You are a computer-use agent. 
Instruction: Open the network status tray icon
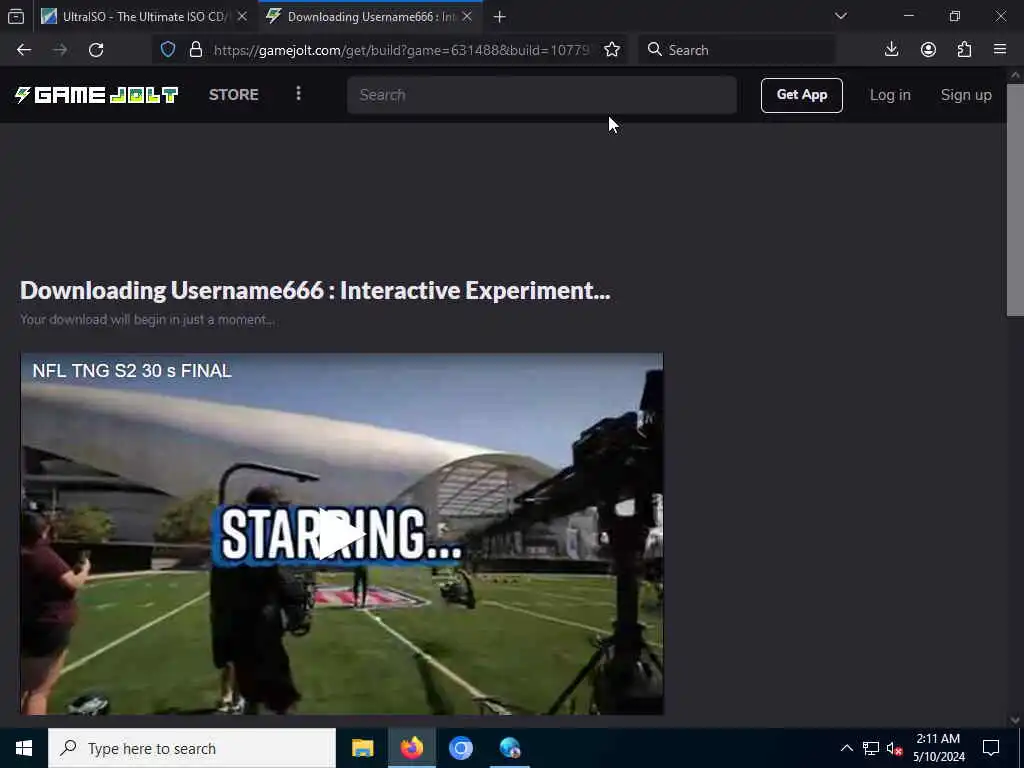click(871, 748)
